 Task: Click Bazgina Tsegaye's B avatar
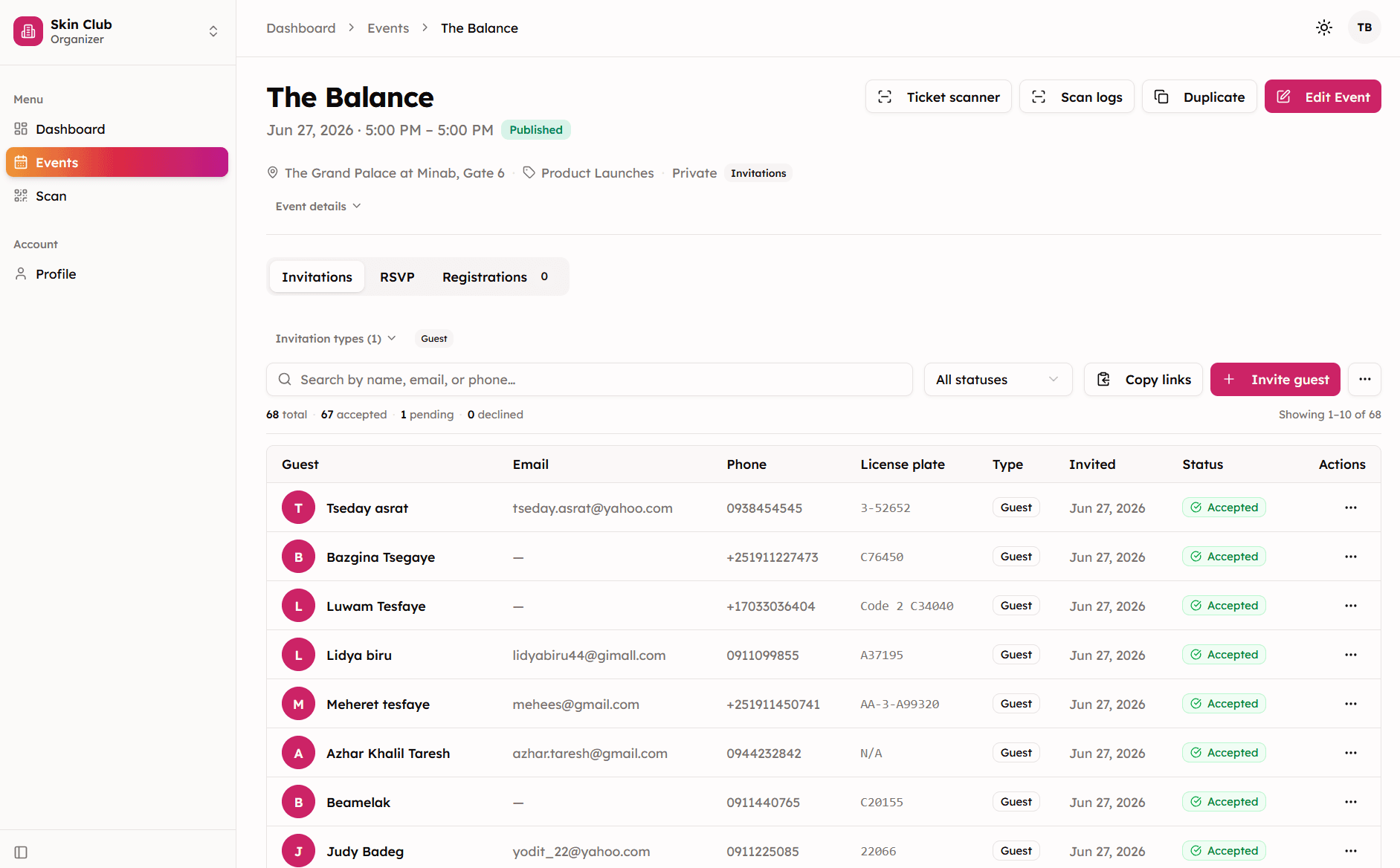point(298,557)
